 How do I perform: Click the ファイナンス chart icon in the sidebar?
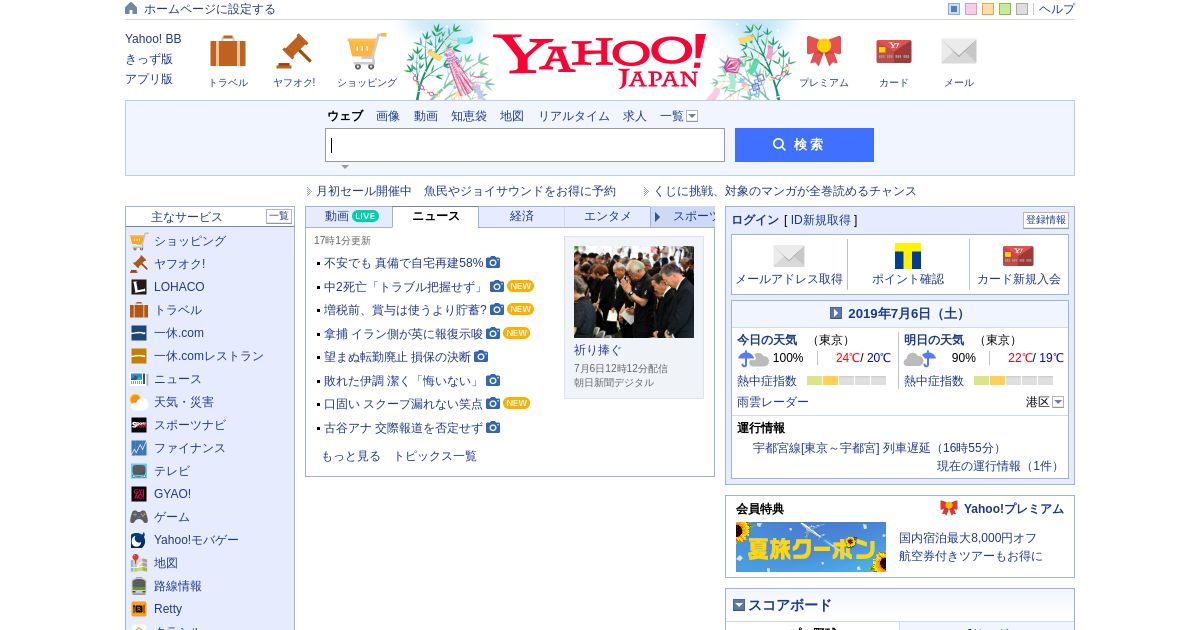tap(139, 448)
